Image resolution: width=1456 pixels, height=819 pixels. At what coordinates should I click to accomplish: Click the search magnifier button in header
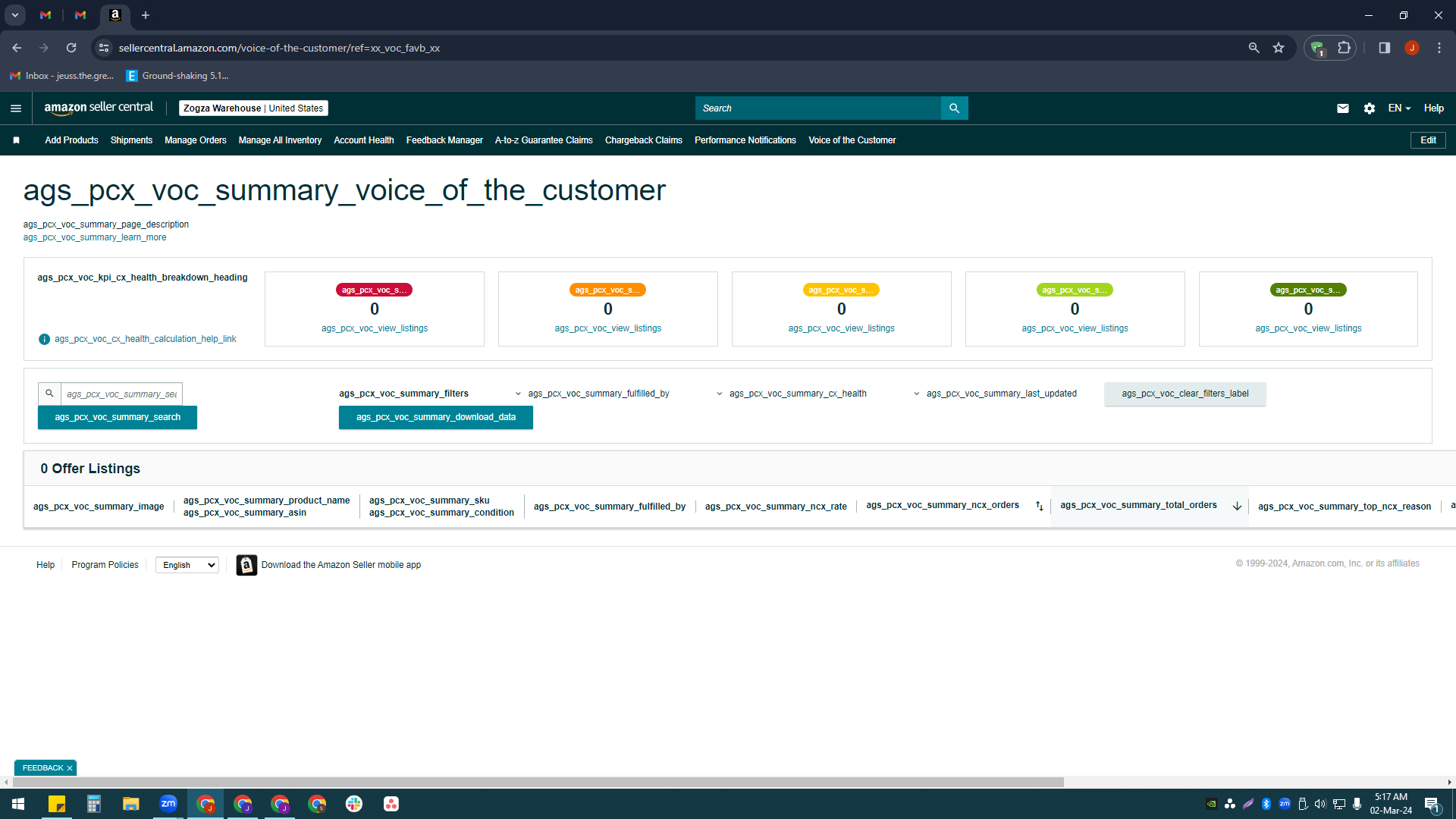click(x=954, y=108)
